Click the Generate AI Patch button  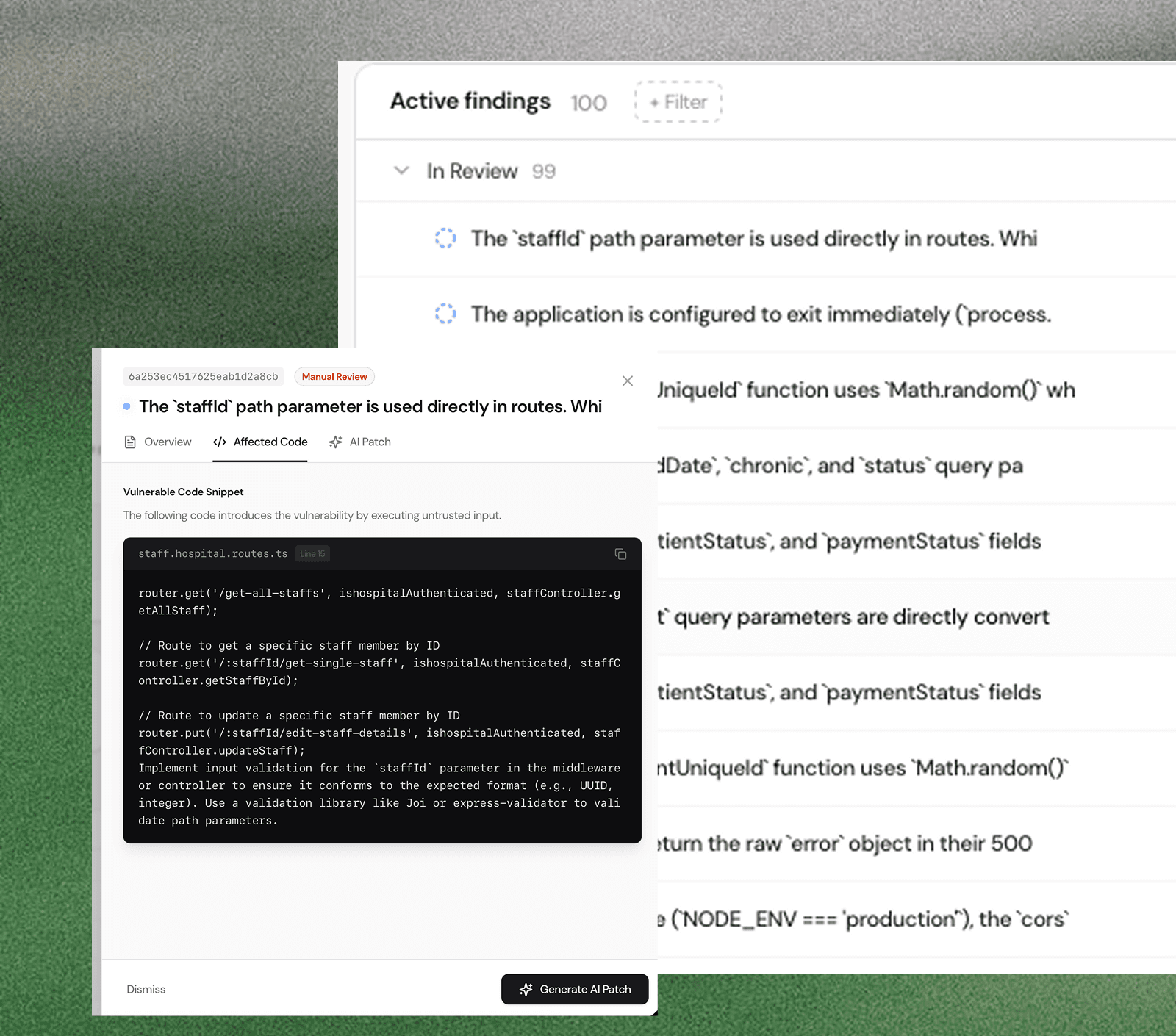(575, 989)
